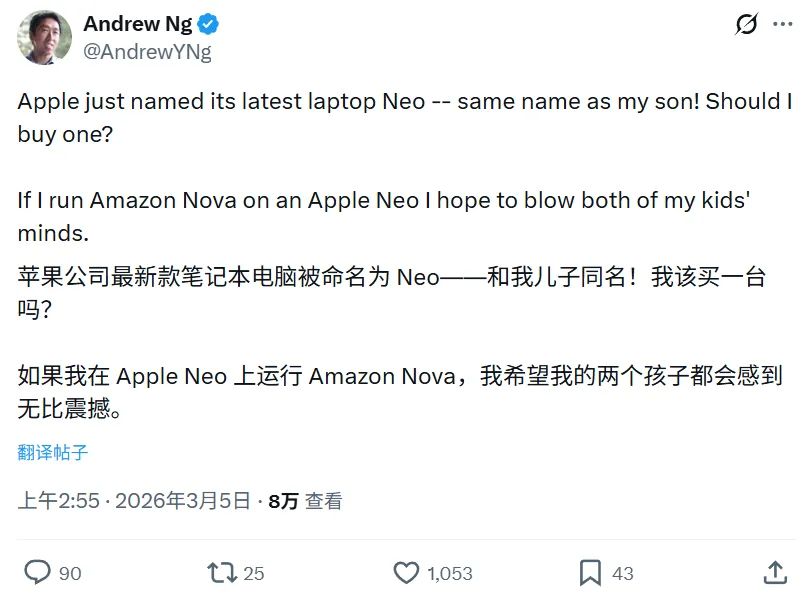Open the Grok icon in the top-right corner
The height and width of the screenshot is (599, 810).
coord(746,24)
